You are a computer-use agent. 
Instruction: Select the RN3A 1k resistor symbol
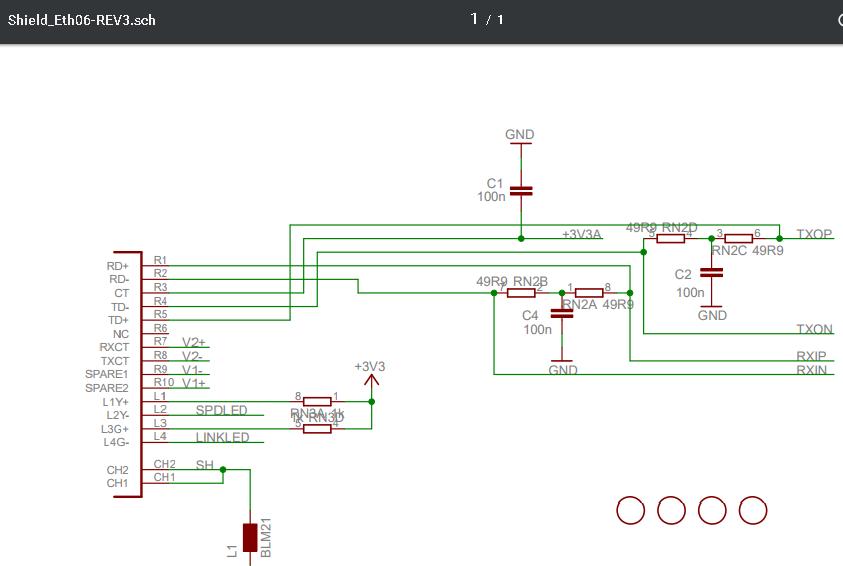coord(317,402)
